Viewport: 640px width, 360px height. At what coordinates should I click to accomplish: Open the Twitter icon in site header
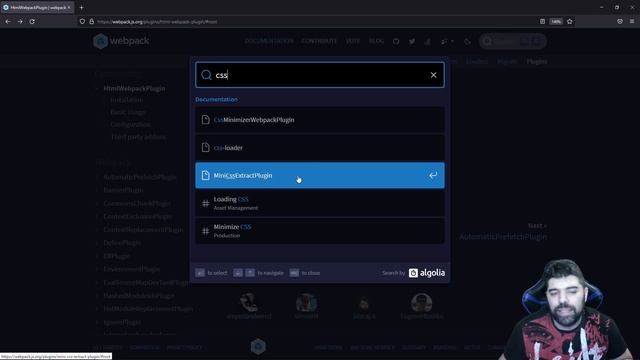[x=412, y=41]
